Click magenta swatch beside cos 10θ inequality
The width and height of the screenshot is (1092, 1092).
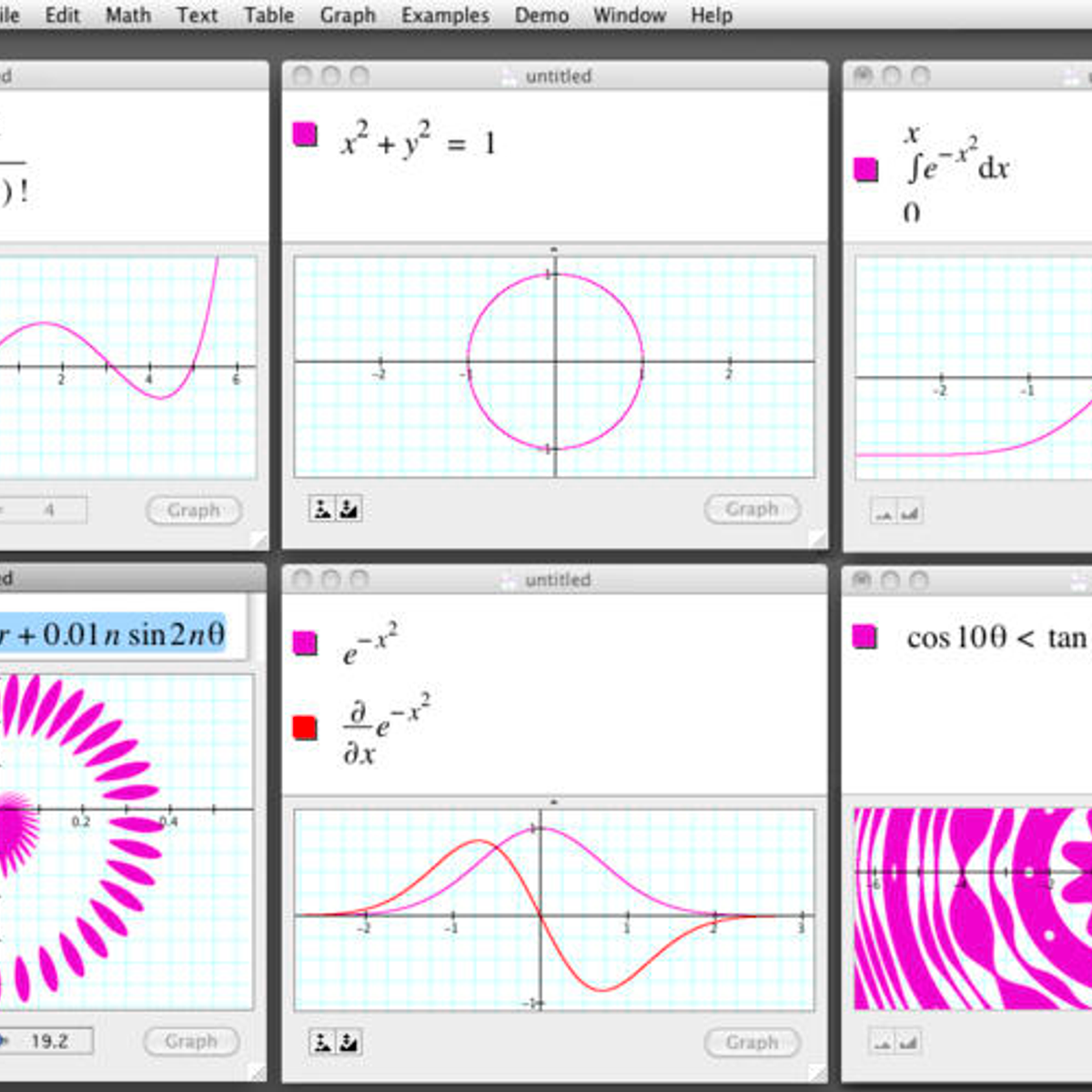pyautogui.click(x=864, y=636)
